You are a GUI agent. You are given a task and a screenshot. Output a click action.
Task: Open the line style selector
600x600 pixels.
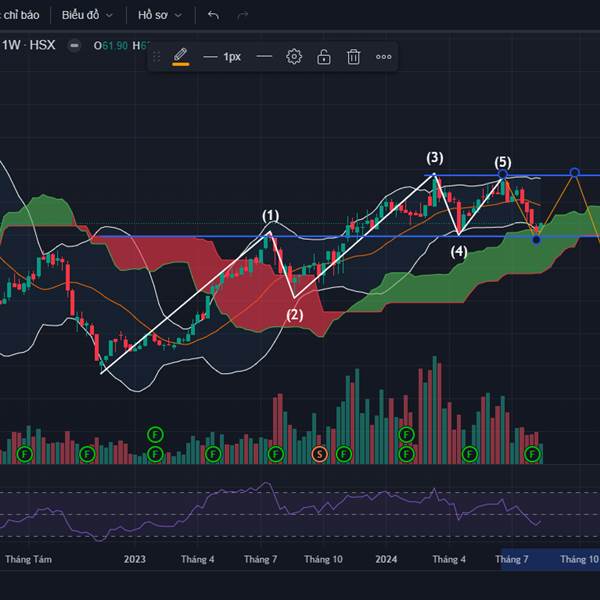264,57
